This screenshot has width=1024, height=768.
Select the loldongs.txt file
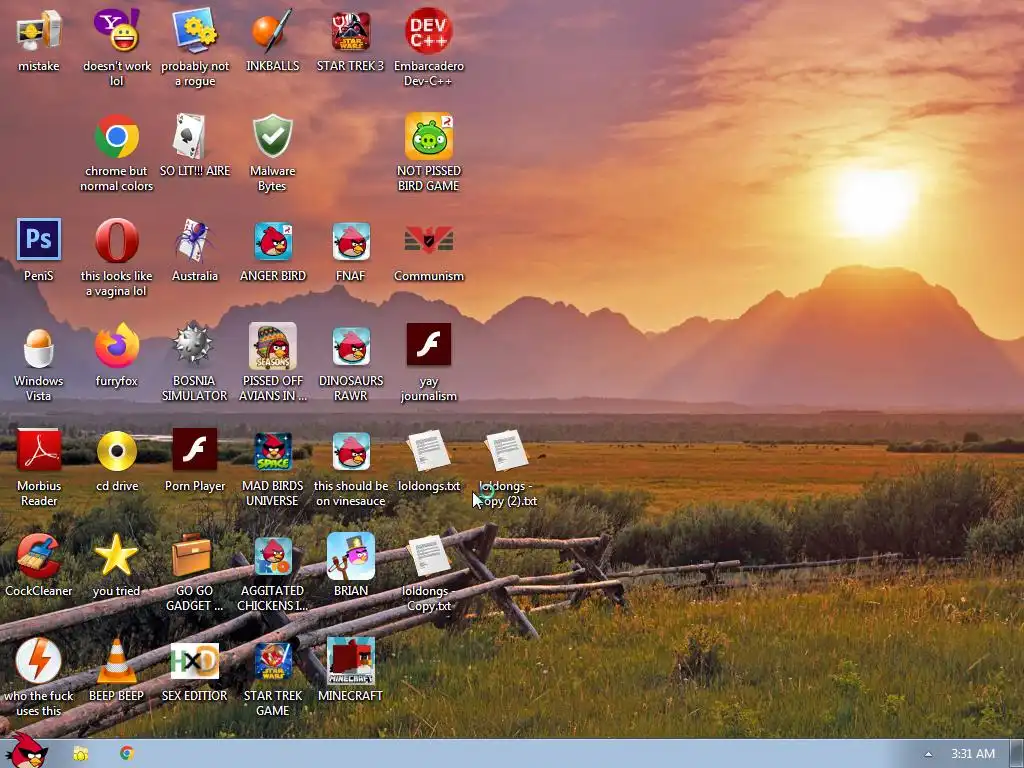[x=428, y=451]
